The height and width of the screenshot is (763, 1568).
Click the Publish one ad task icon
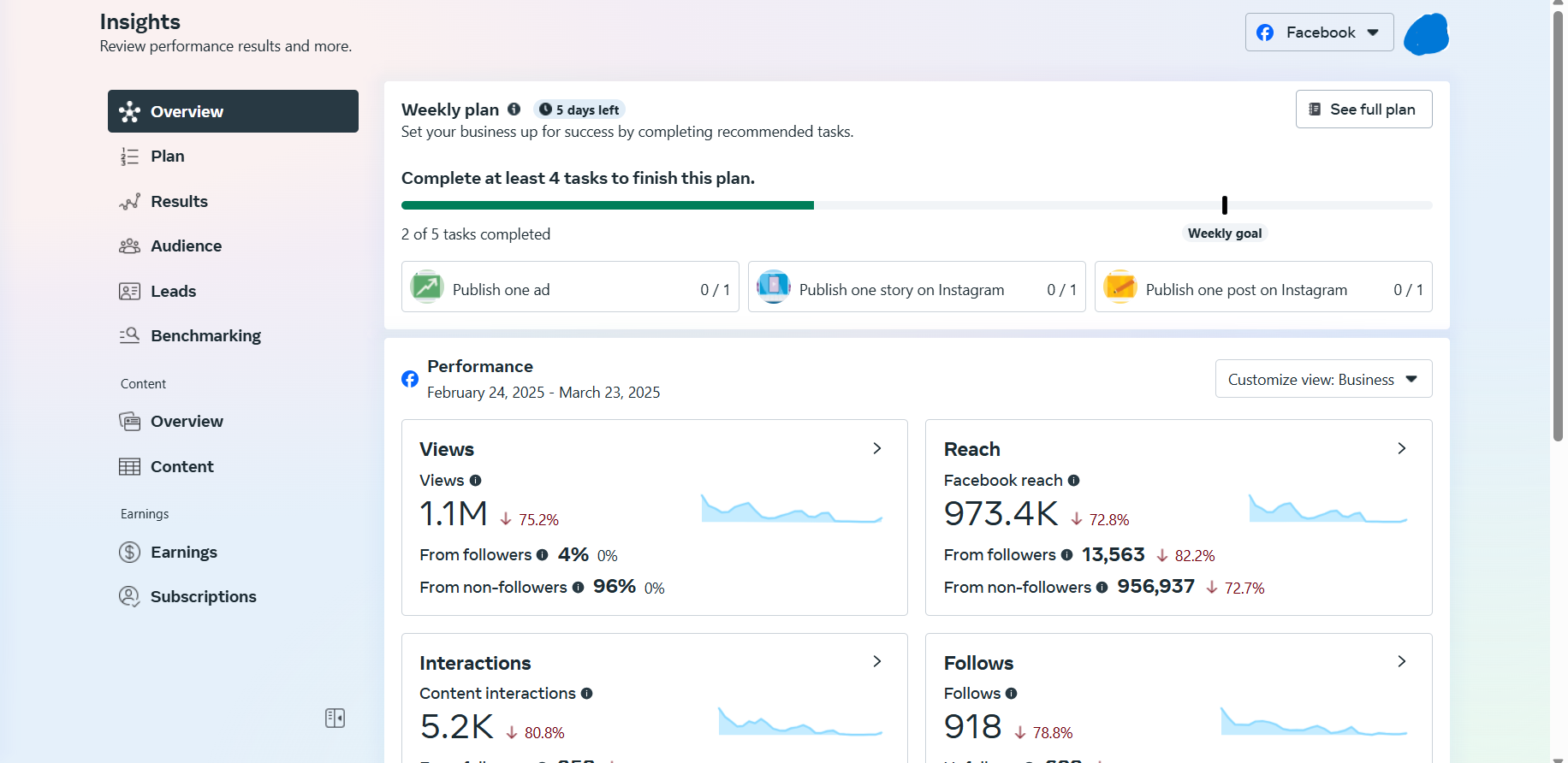(426, 287)
